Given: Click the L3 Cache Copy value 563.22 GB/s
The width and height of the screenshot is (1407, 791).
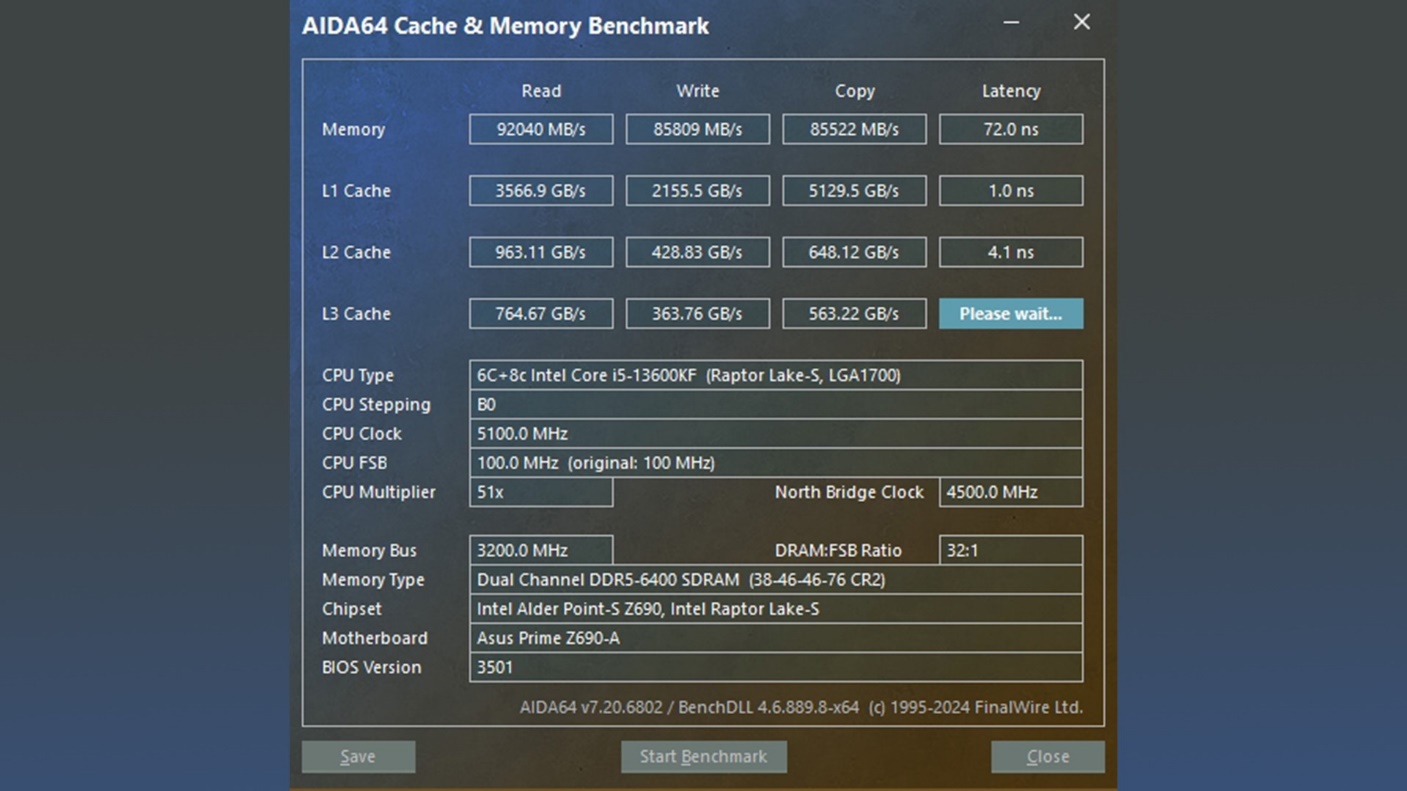Looking at the screenshot, I should (x=854, y=314).
